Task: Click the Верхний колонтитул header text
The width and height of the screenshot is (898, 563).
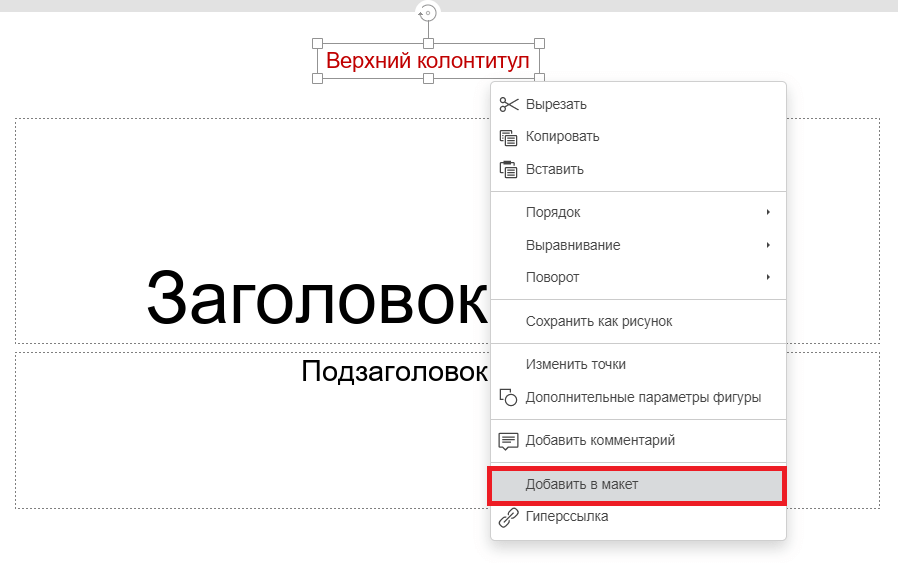Action: (427, 61)
